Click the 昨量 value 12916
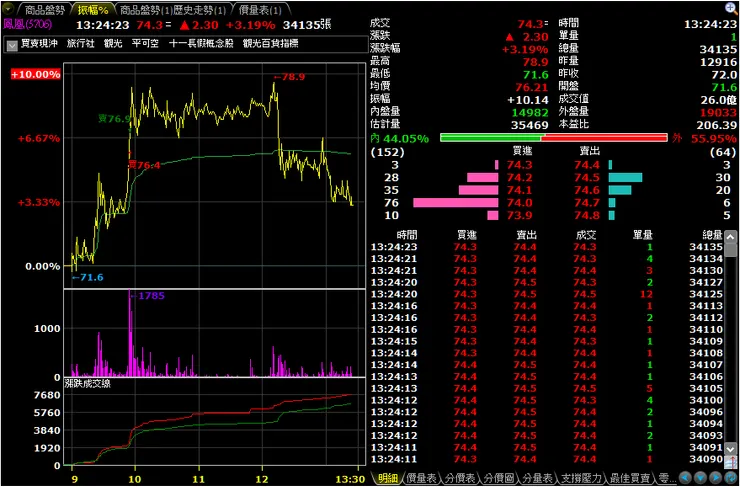The image size is (740, 487). [718, 61]
